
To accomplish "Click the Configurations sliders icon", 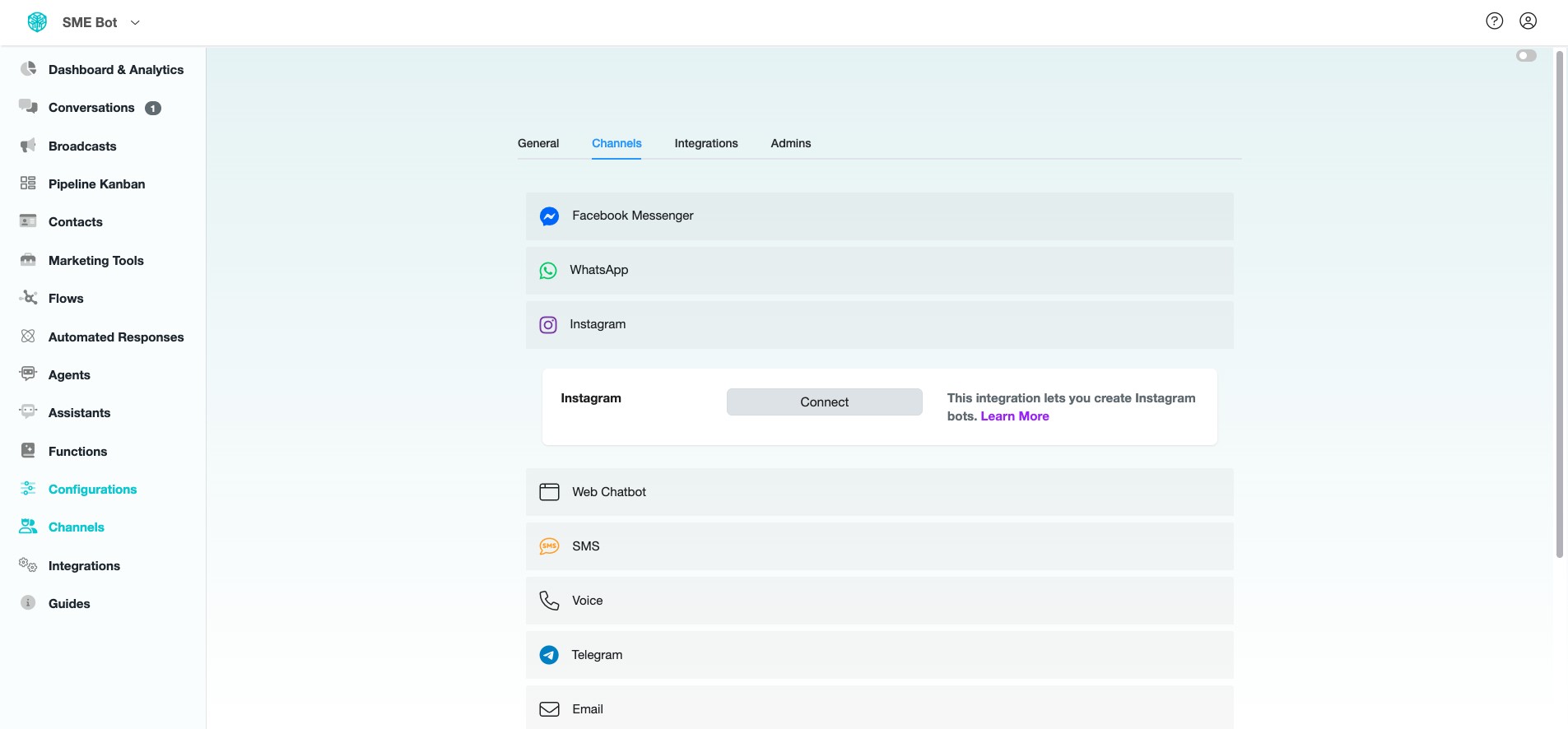I will tap(29, 489).
